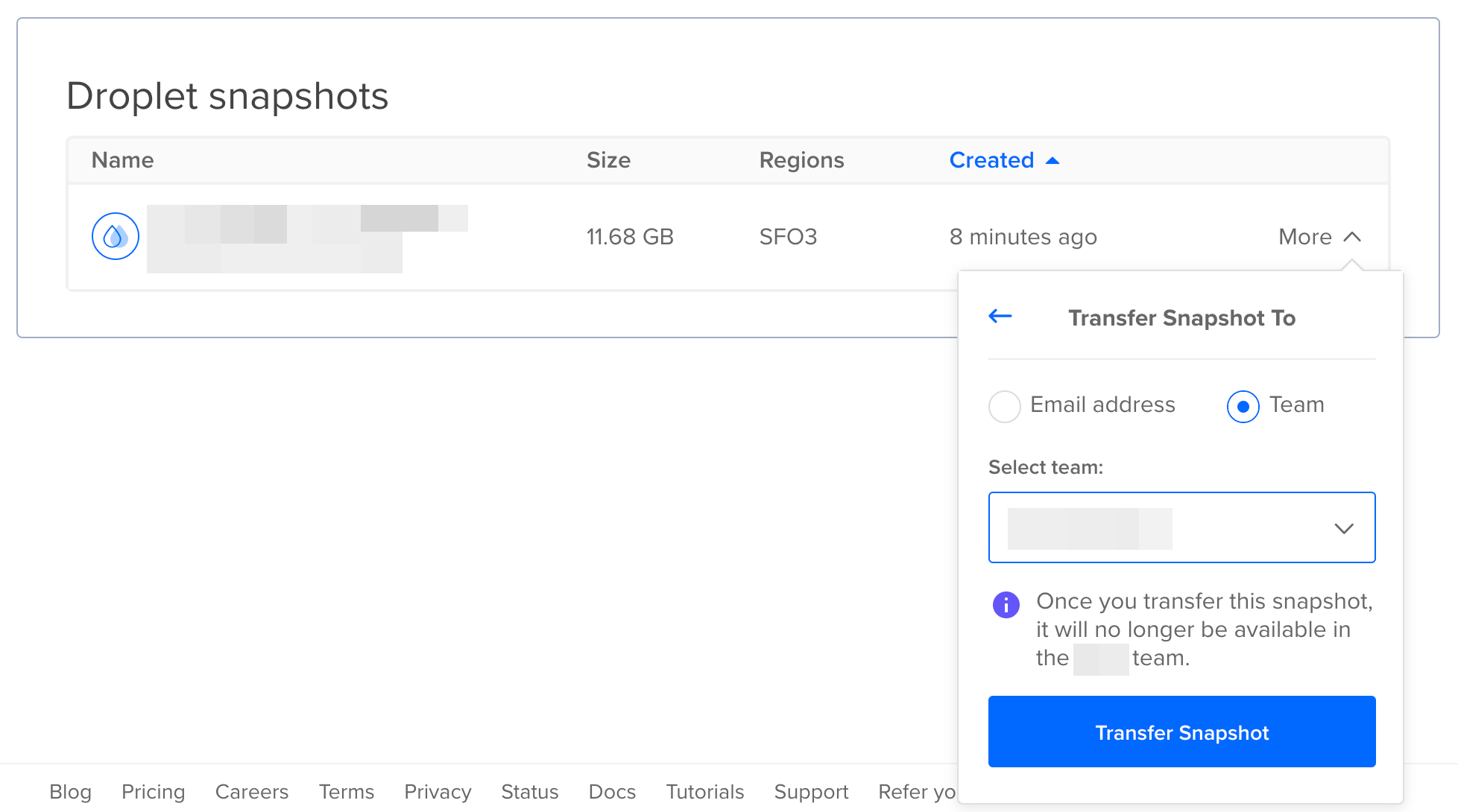Screen dimensions: 1458x812
Task: View the Terms page
Action: [x=346, y=792]
